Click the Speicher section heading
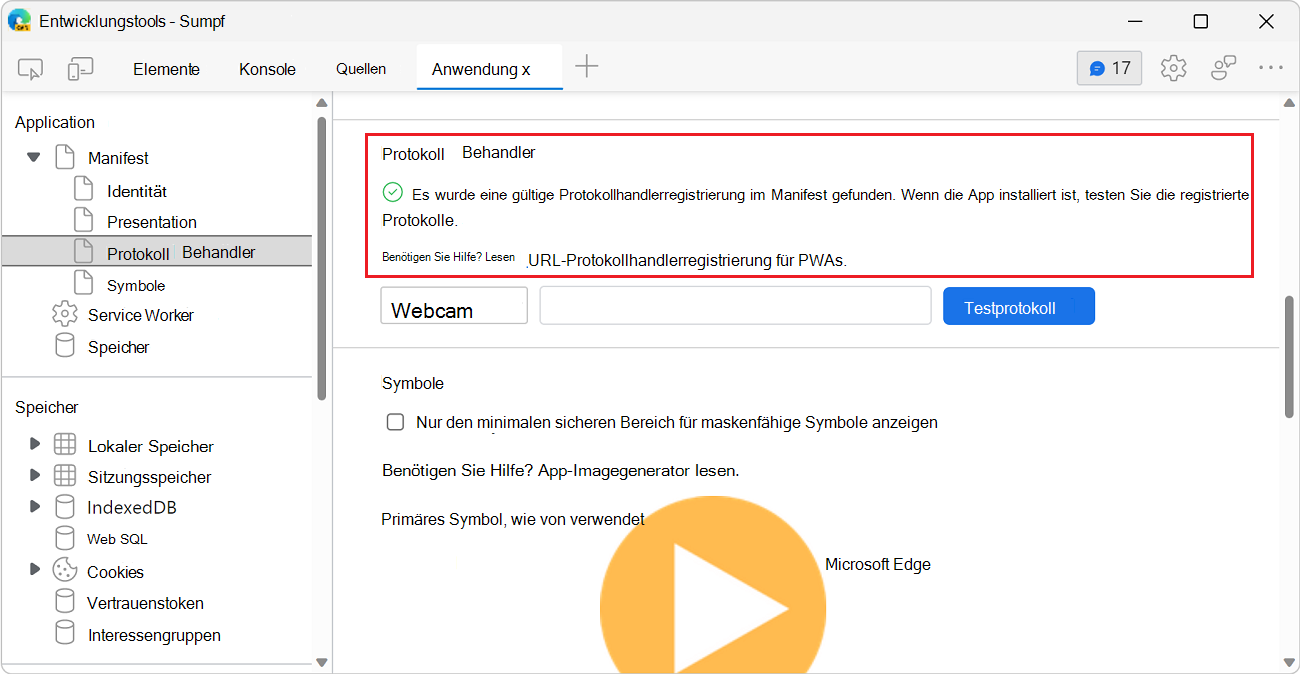 [47, 407]
